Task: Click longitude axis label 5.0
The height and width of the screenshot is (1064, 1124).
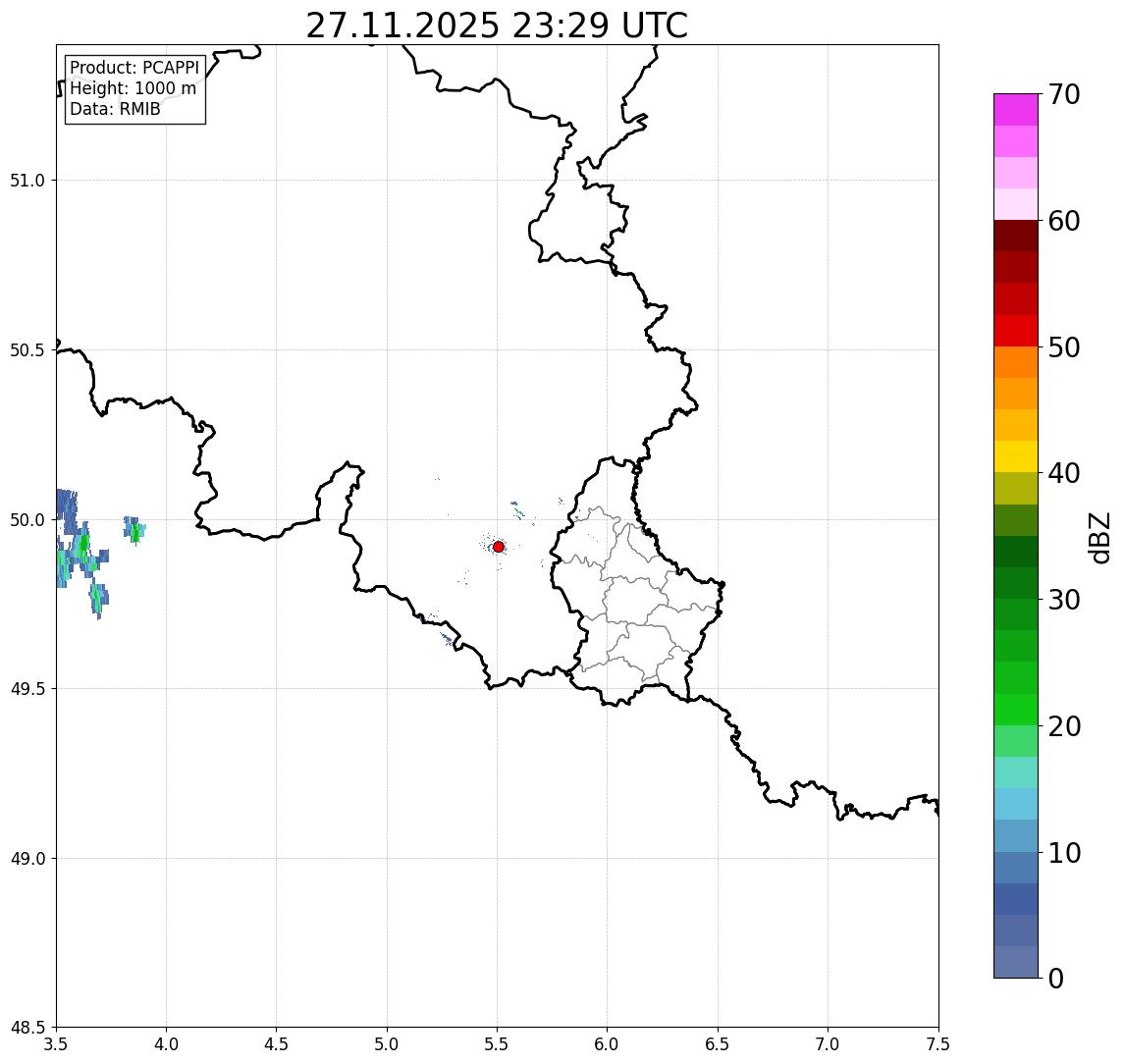Action: pos(387,1044)
